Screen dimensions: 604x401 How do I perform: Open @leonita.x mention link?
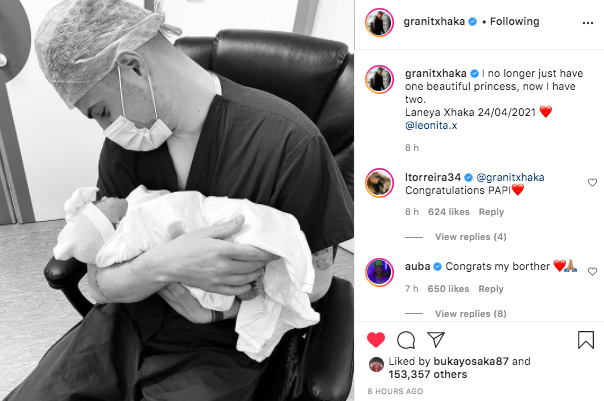pyautogui.click(x=431, y=125)
